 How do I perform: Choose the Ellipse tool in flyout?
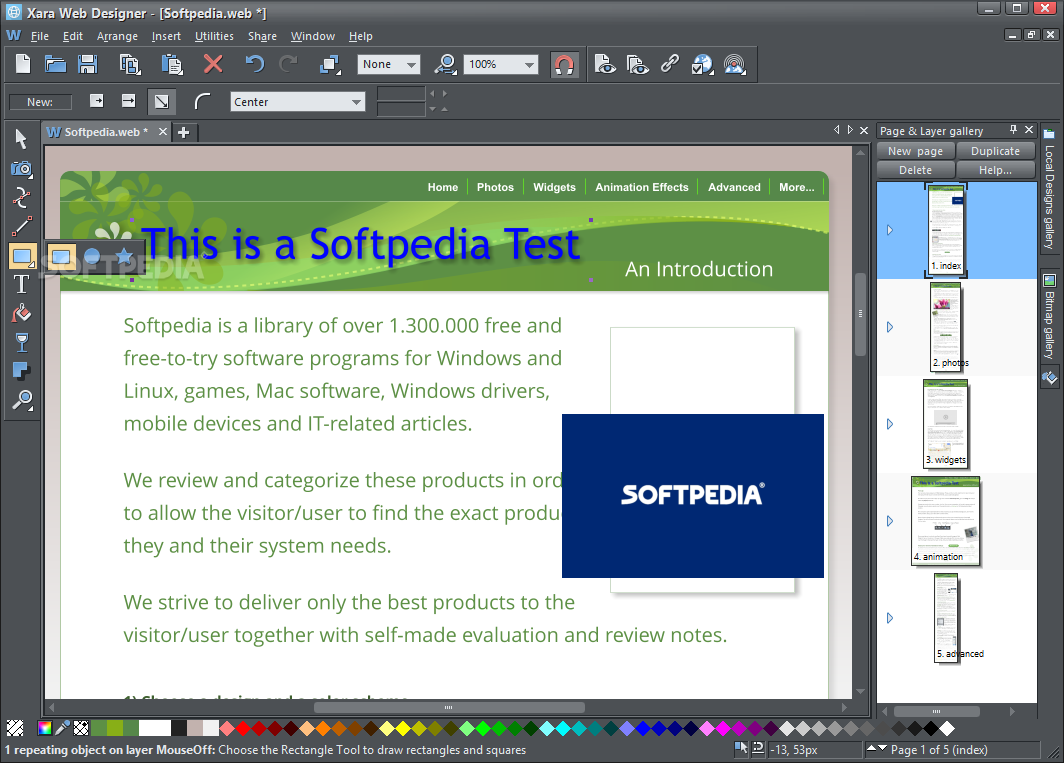pos(92,257)
